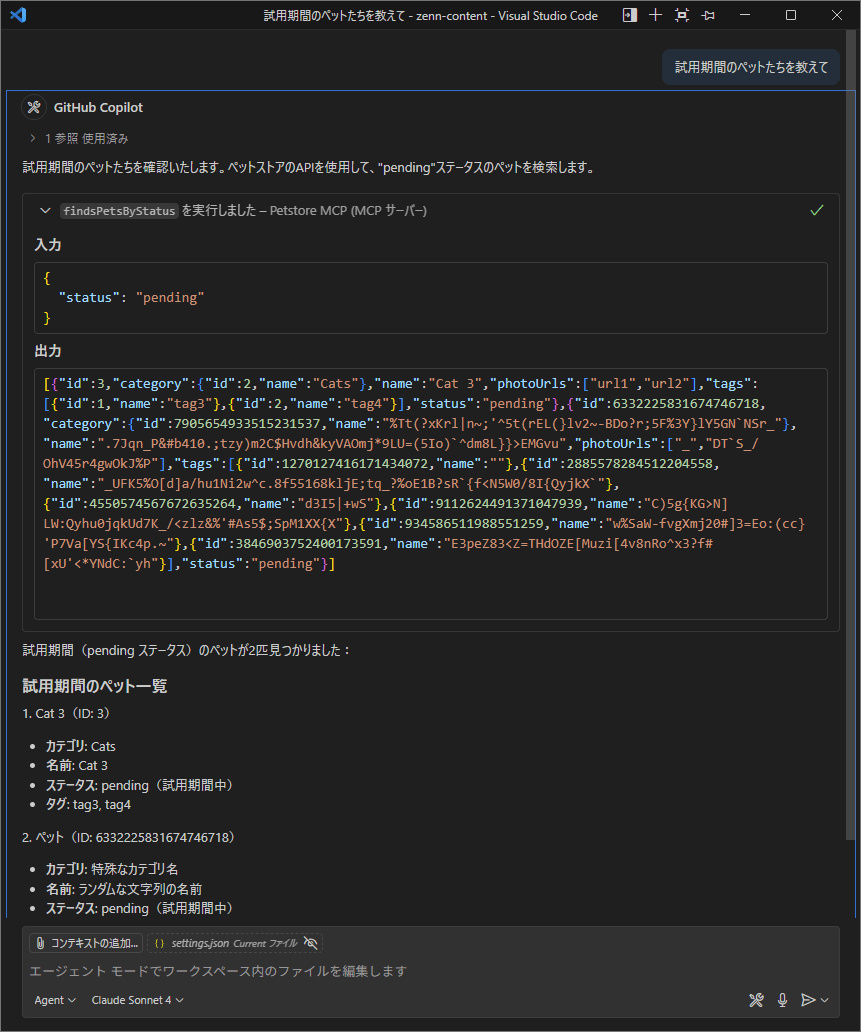Click the 'コンテキストの追加...' button

coord(86,943)
